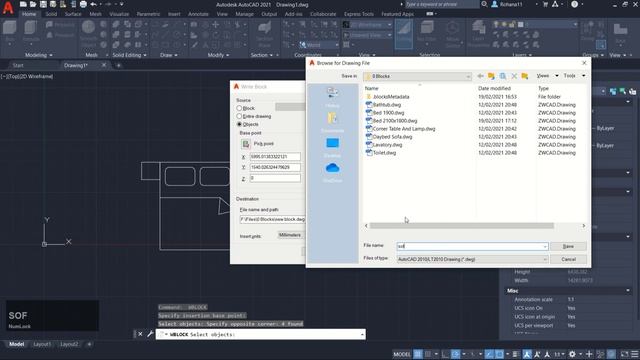Click the X coordinate field in Write Block

[275, 156]
